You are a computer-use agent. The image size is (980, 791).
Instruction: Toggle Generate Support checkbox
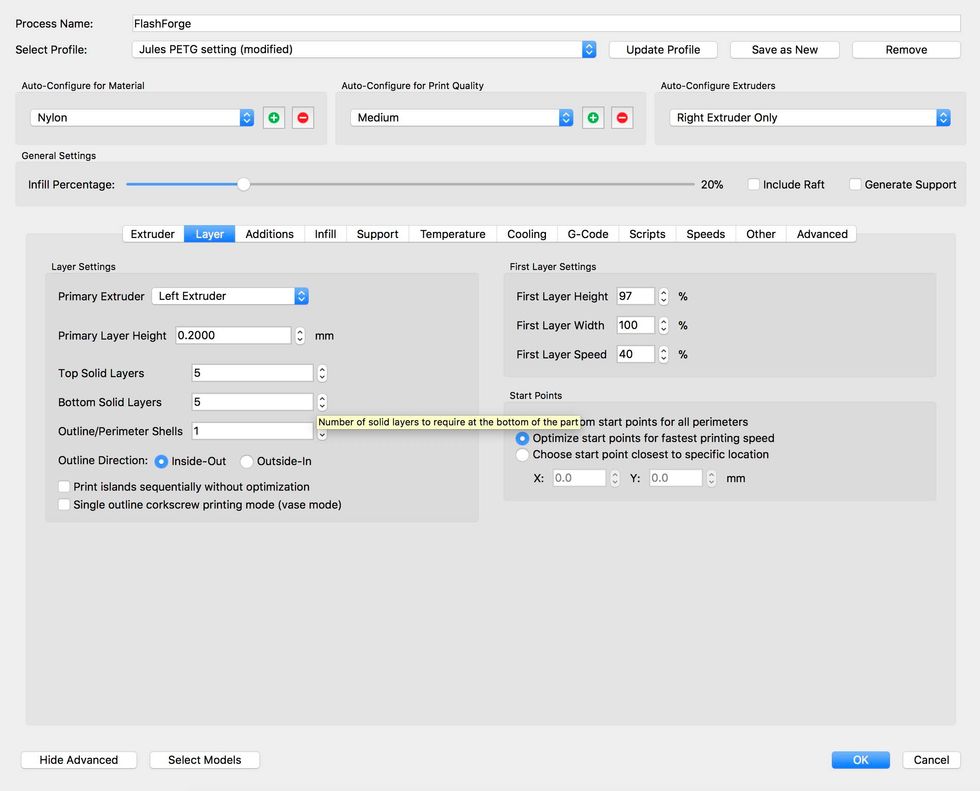855,185
